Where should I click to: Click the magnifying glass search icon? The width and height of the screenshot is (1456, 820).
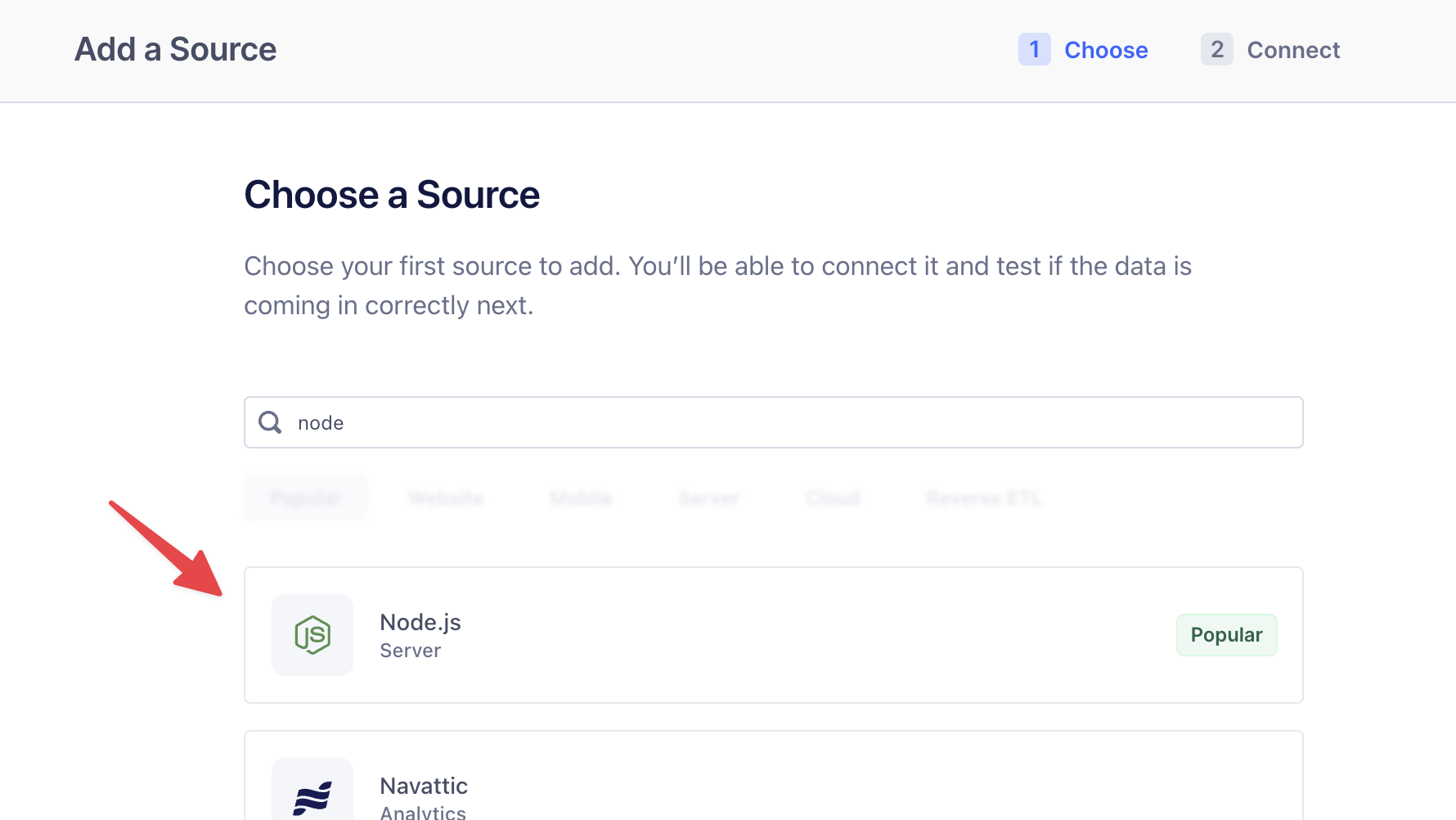point(269,421)
